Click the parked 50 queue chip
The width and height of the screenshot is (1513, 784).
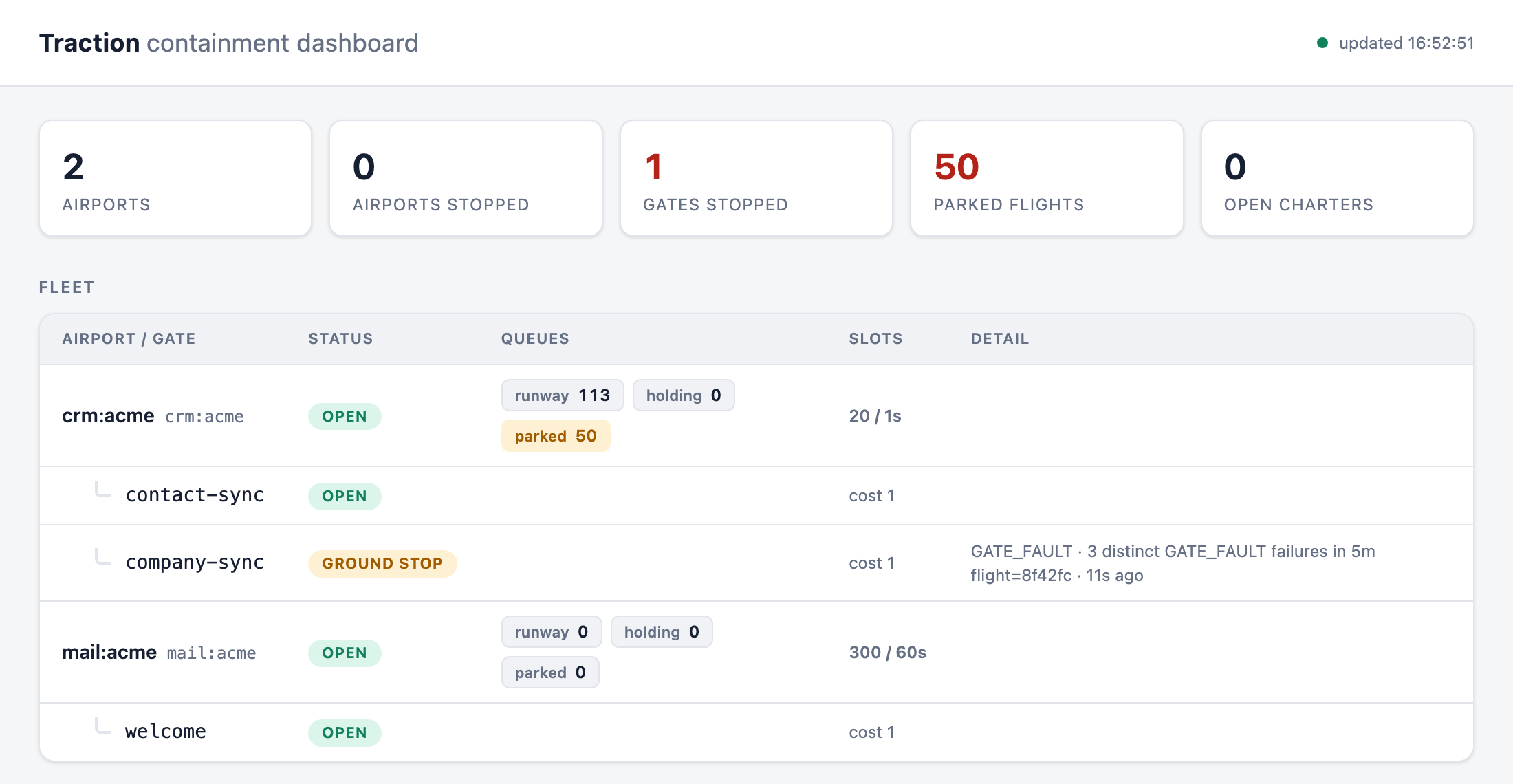tap(556, 436)
